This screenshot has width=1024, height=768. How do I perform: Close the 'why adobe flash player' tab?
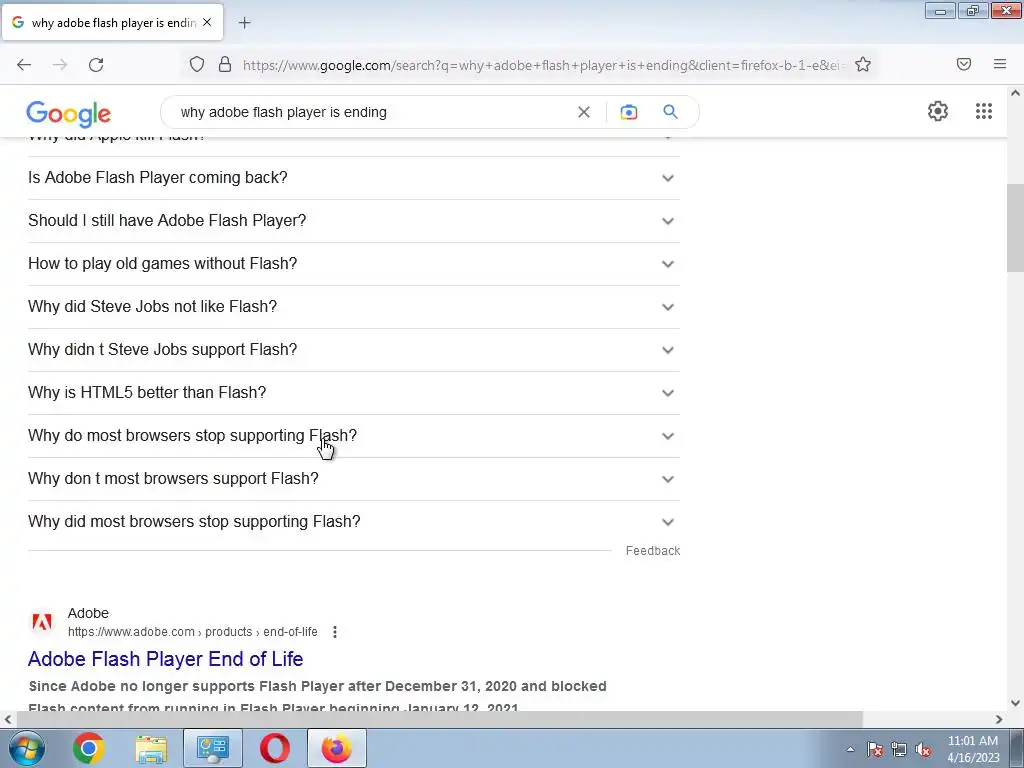point(207,22)
